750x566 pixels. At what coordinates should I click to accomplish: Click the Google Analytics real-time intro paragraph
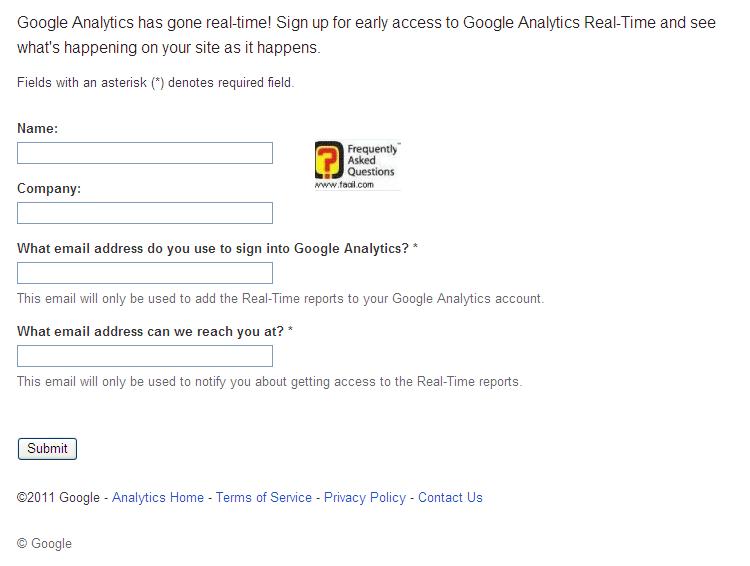tap(366, 35)
